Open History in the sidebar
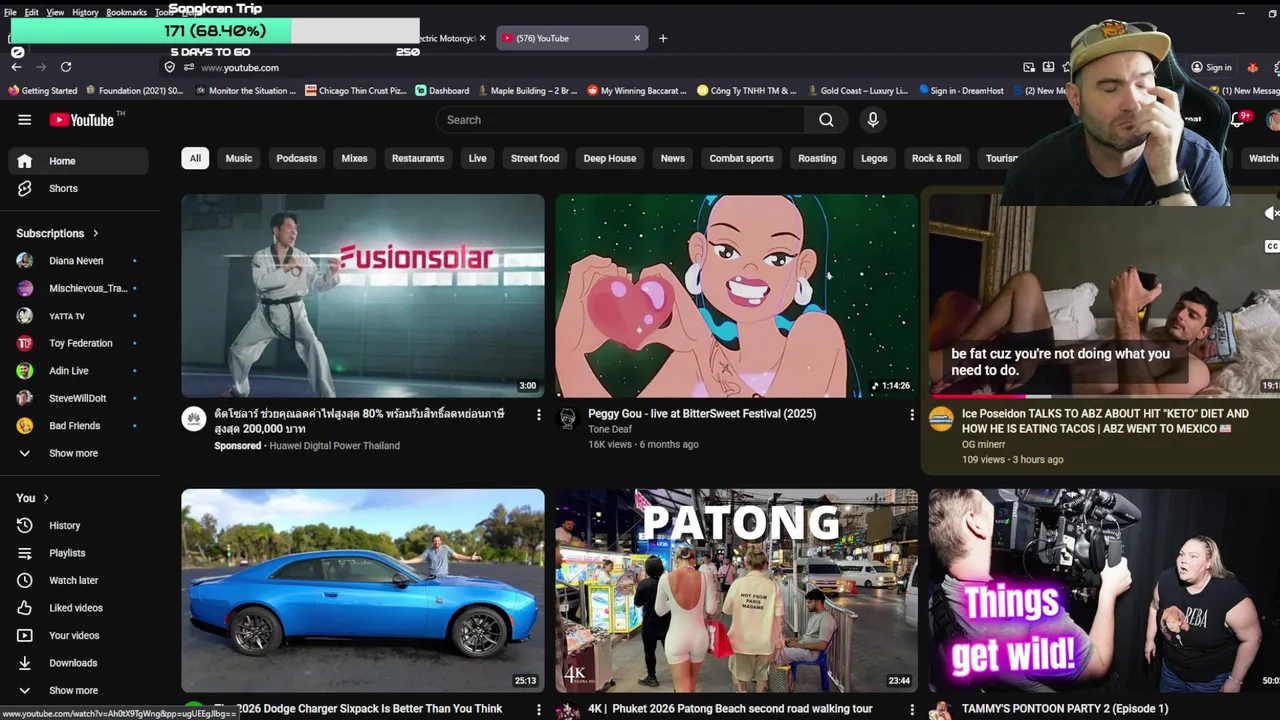Screen dimensions: 1280x720 tap(78, 525)
